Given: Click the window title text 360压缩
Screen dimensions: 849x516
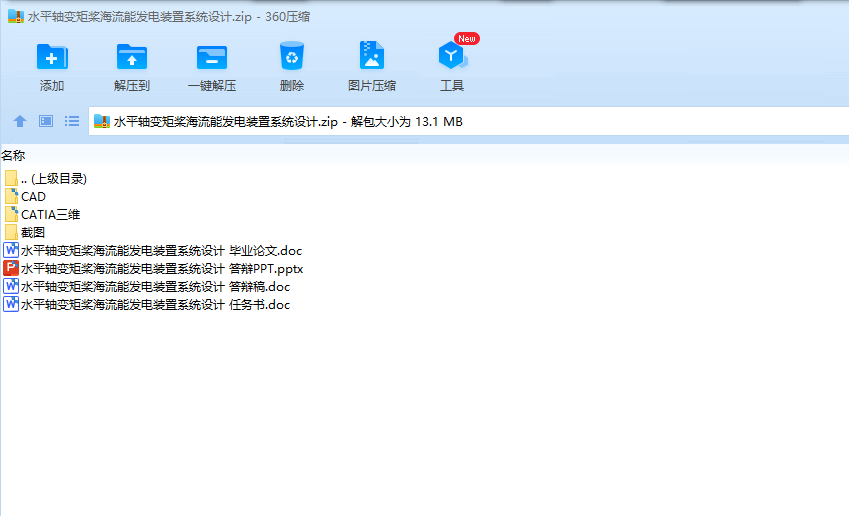Looking at the screenshot, I should (x=288, y=17).
